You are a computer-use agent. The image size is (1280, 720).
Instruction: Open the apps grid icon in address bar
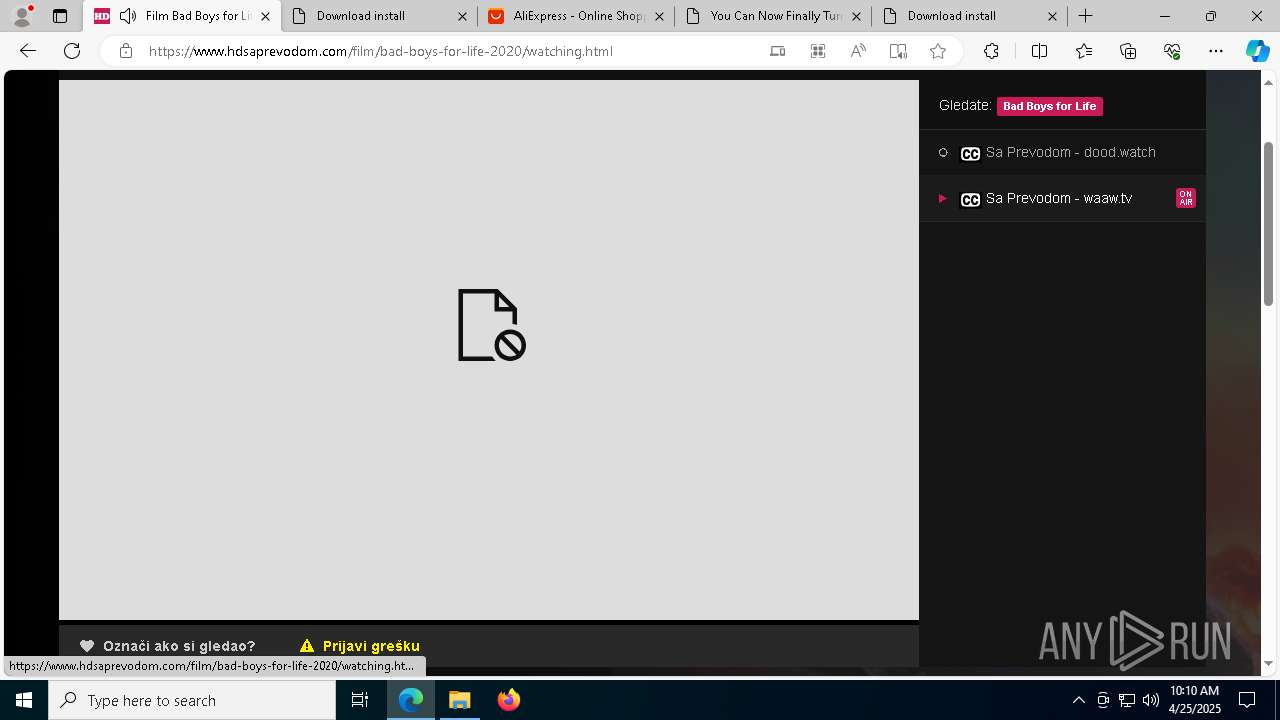pyautogui.click(x=818, y=51)
